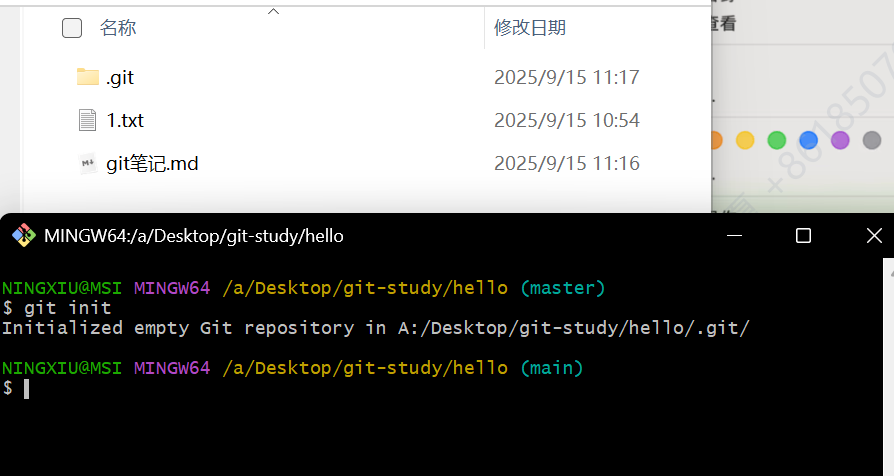Viewport: 894px width, 476px height.
Task: Click the .git folder icon
Action: click(x=88, y=77)
